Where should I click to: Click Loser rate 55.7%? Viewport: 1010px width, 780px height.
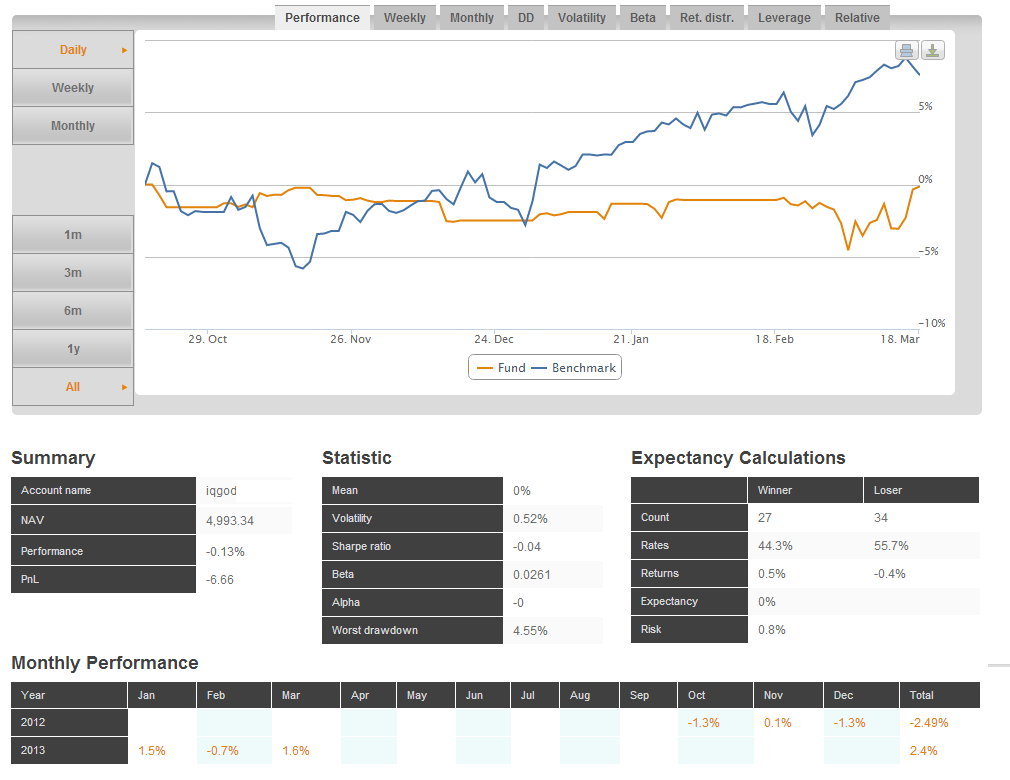(x=891, y=546)
